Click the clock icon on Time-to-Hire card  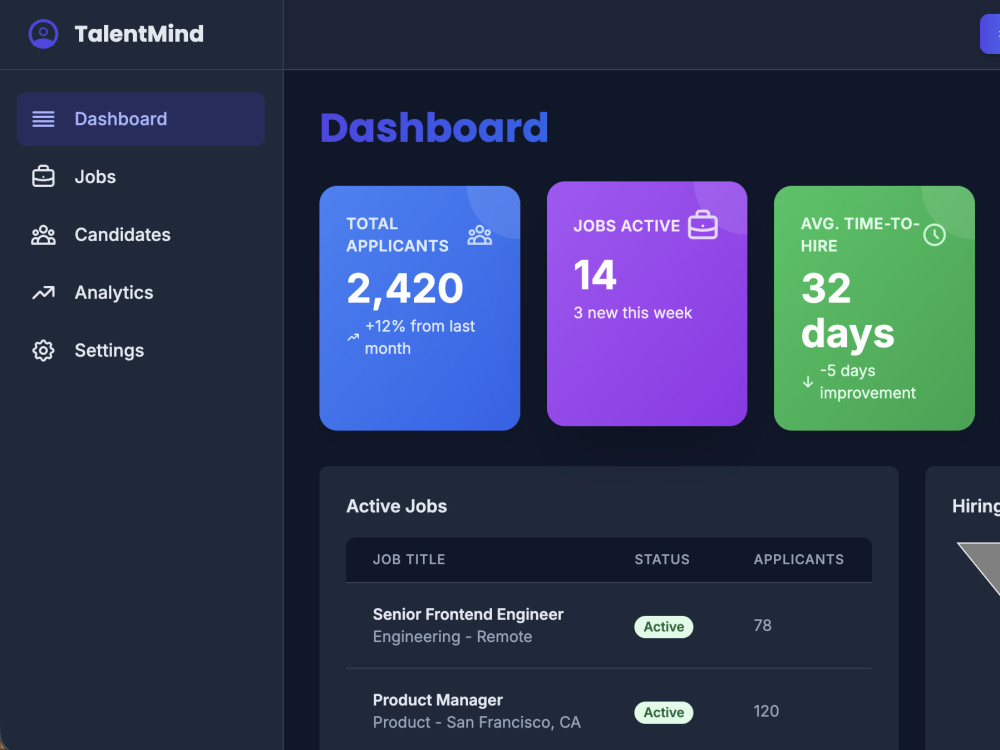click(934, 235)
